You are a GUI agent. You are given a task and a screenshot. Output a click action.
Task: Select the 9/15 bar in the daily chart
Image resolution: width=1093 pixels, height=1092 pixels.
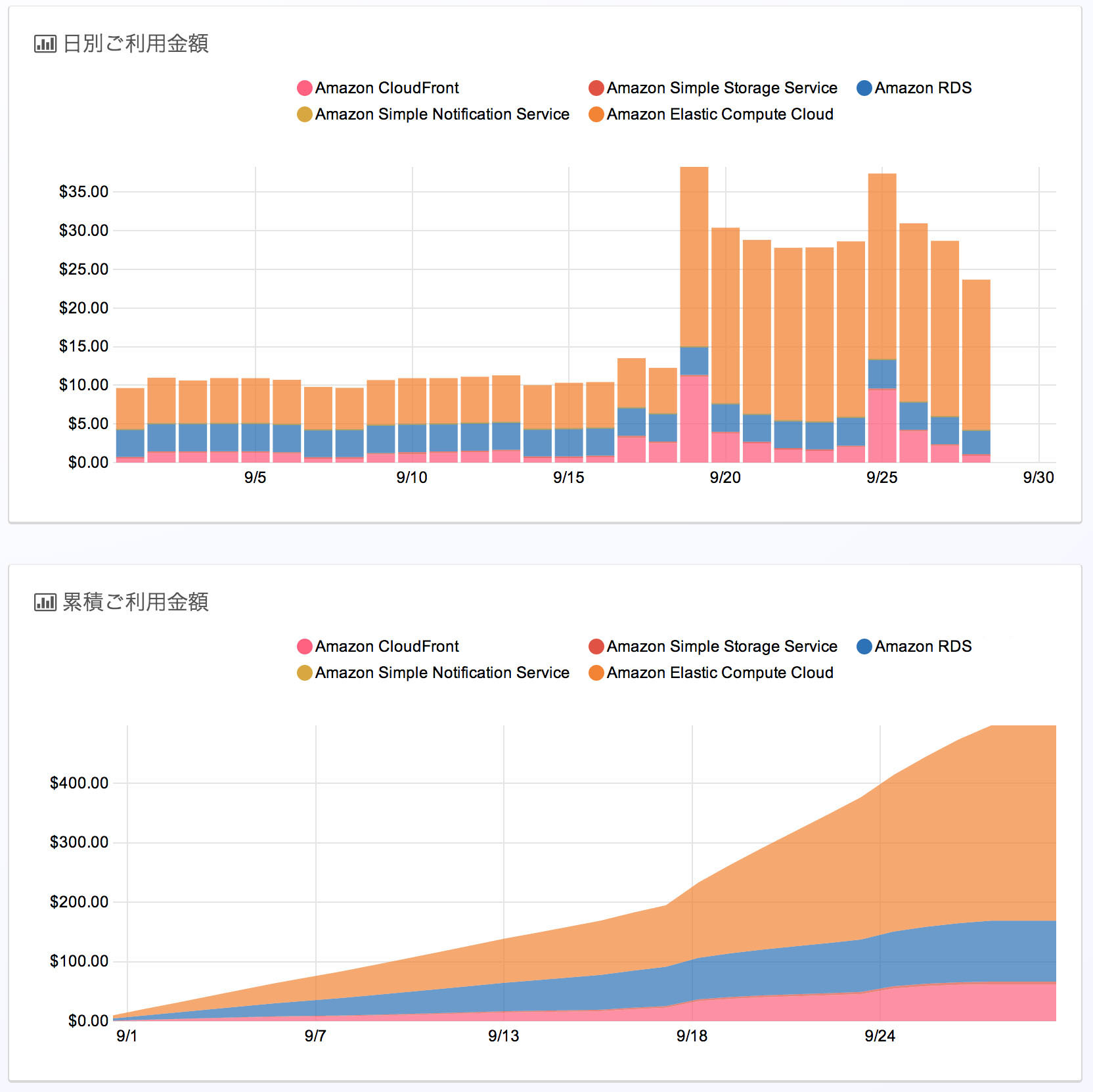[569, 422]
